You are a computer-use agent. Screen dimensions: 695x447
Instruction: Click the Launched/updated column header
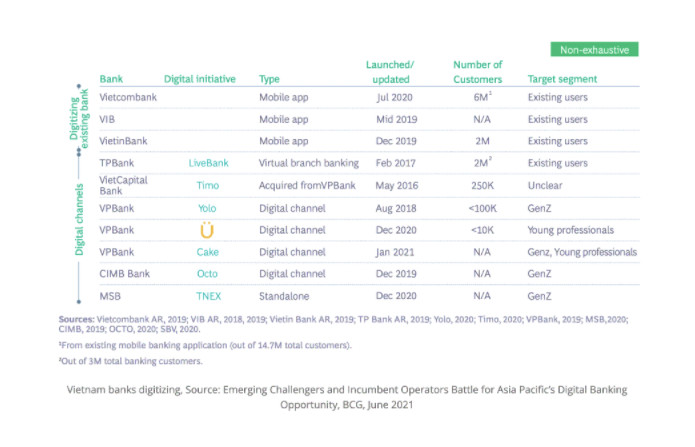click(390, 72)
